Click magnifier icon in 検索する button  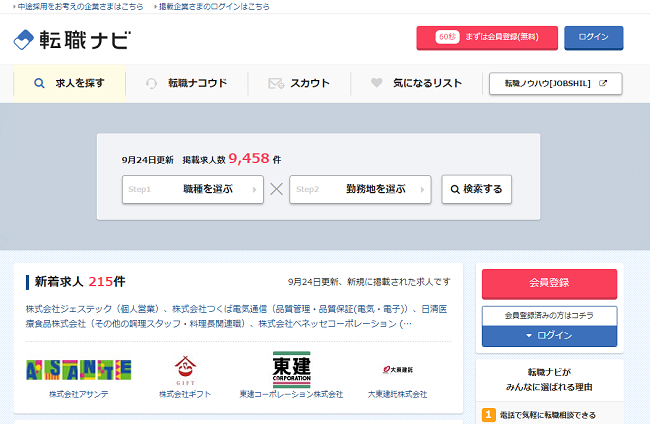tap(455, 189)
